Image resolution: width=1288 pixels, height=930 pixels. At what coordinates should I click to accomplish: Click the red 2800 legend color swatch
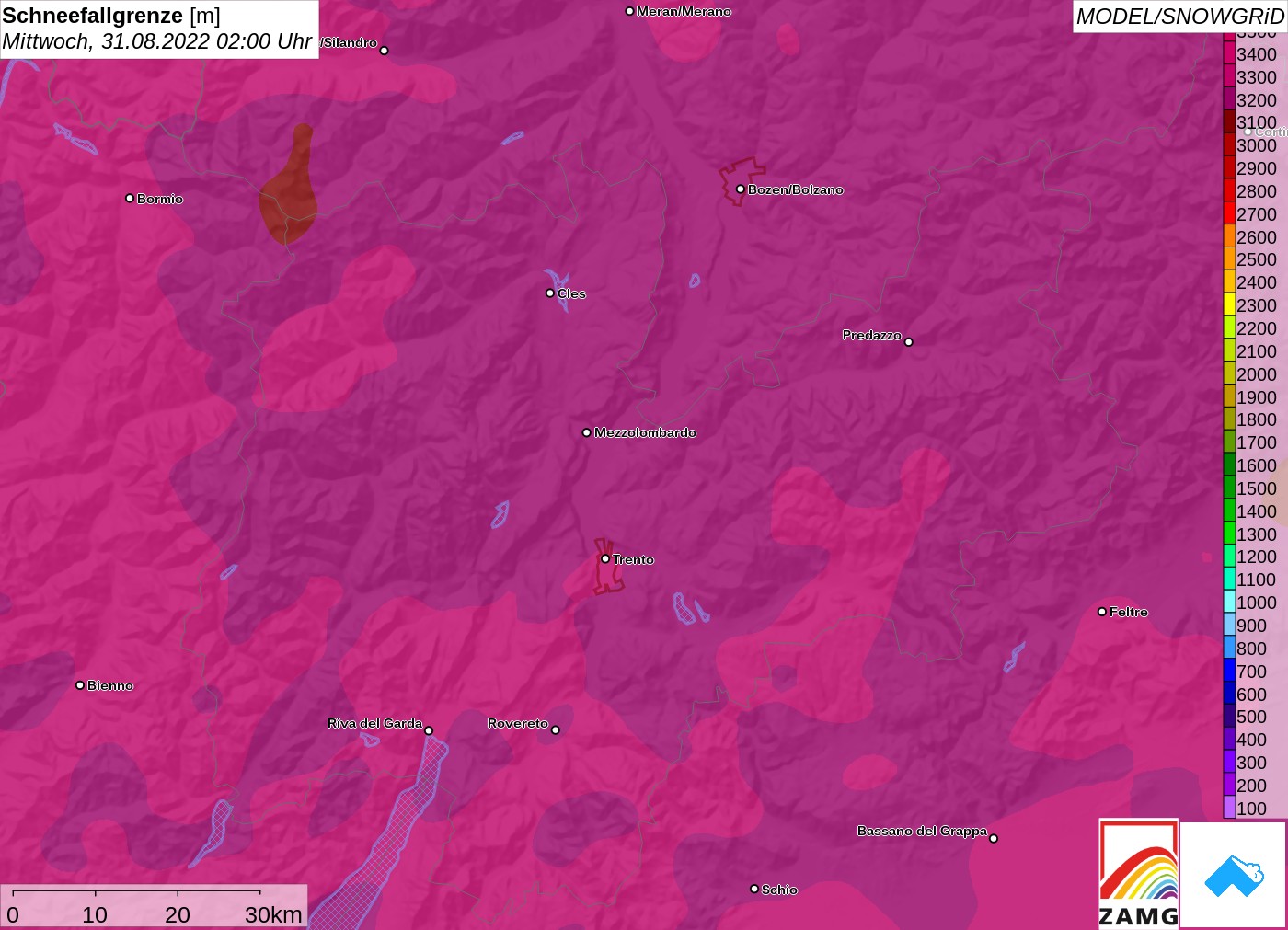(1229, 190)
